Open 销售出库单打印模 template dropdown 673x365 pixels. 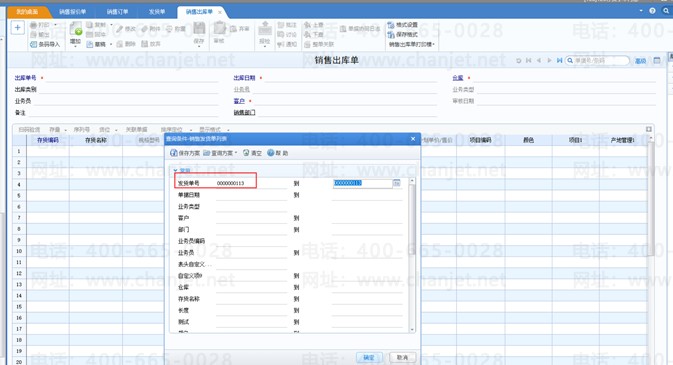[412, 44]
